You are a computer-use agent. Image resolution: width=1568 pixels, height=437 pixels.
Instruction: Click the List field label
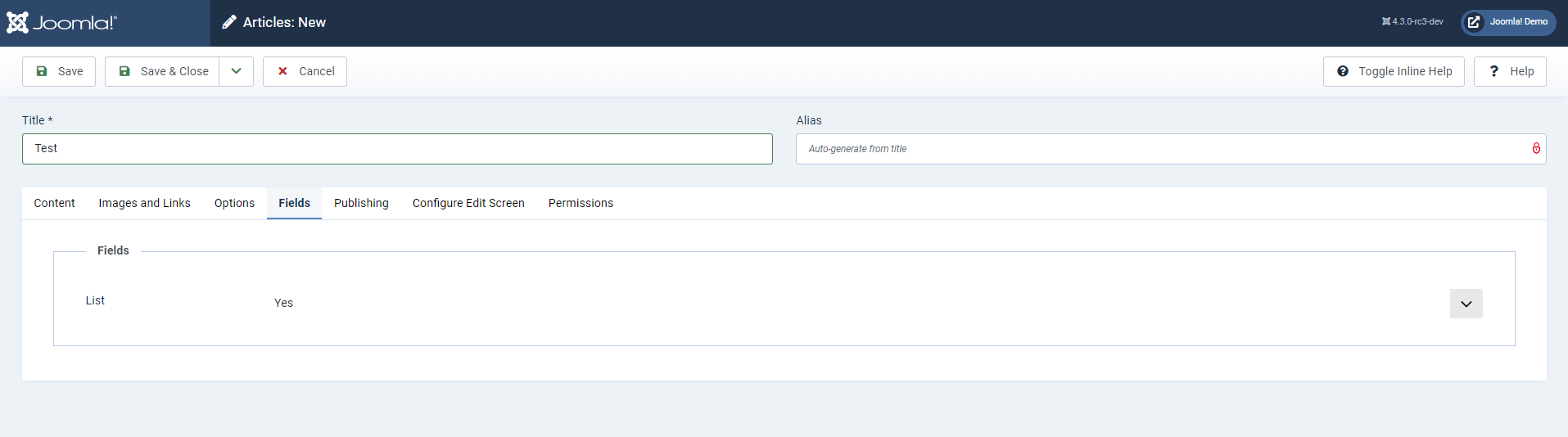coord(95,300)
